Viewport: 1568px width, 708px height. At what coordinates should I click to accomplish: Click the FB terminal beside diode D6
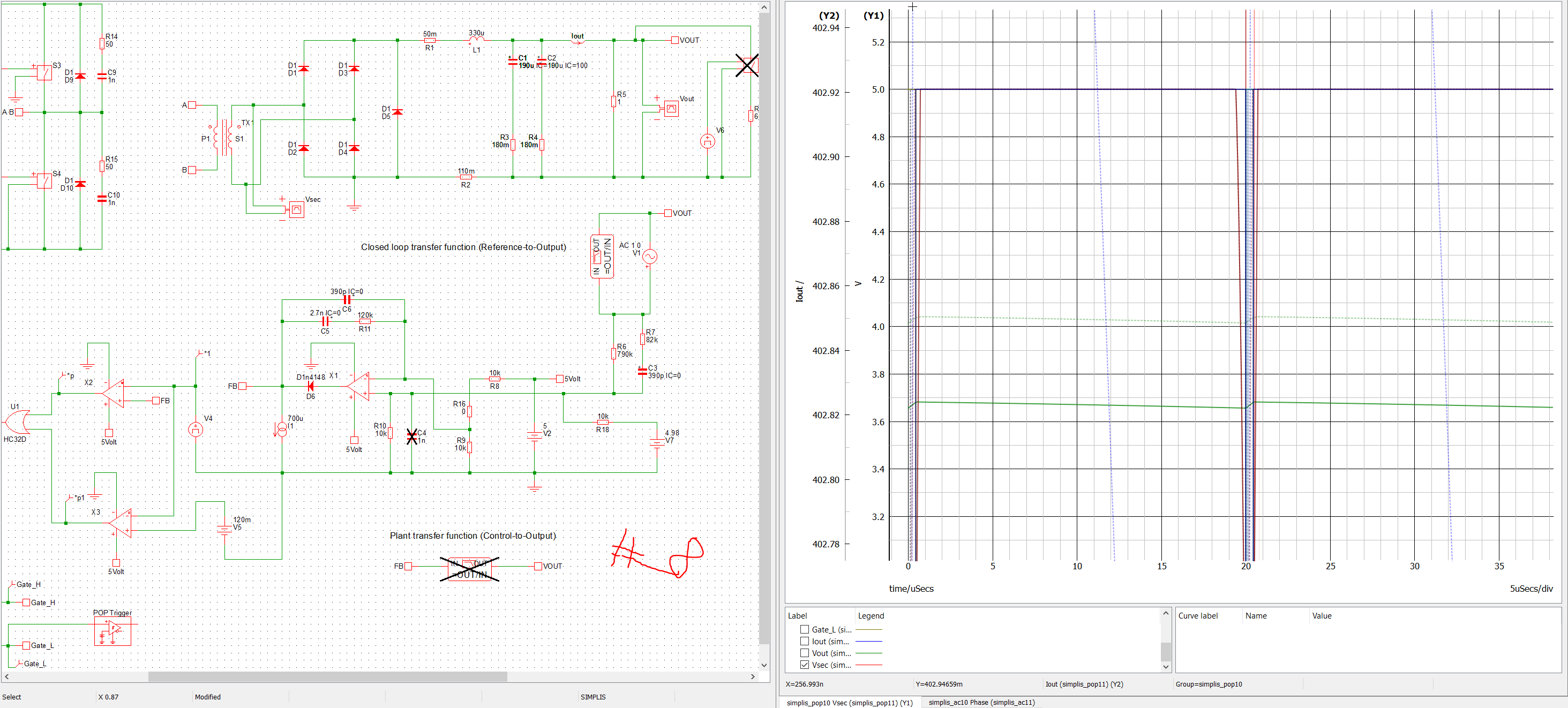coord(242,386)
